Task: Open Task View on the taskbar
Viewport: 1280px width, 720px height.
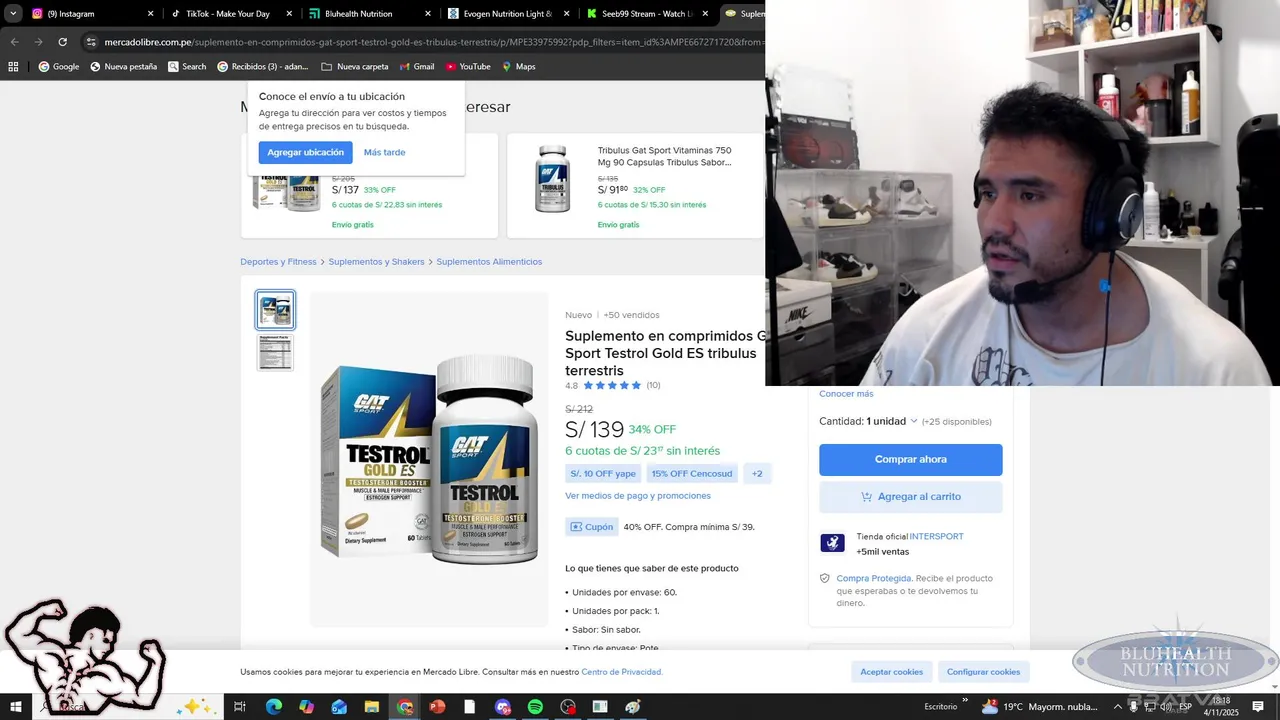Action: 240,707
